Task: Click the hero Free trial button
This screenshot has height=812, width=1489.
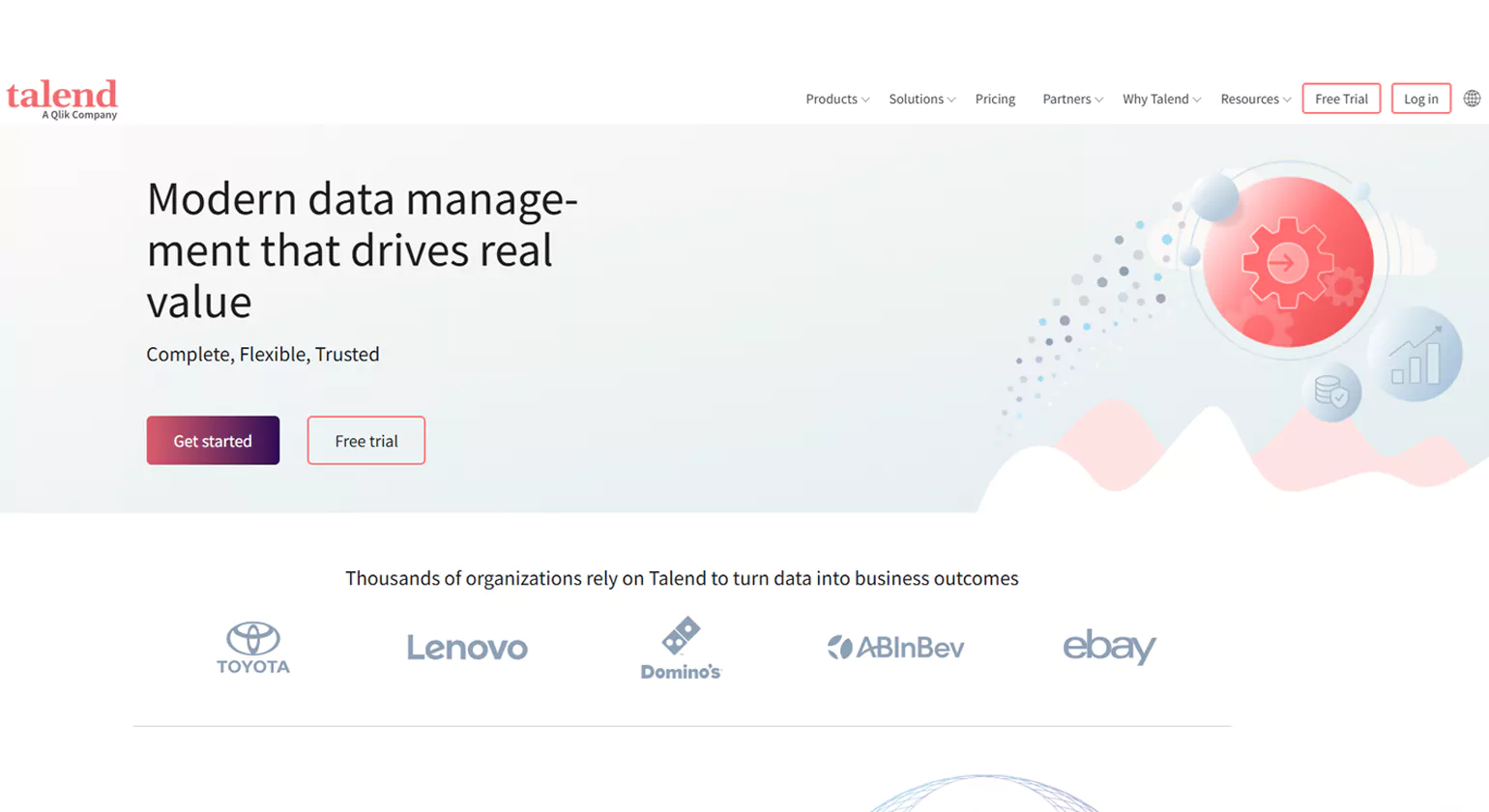Action: pyautogui.click(x=366, y=441)
